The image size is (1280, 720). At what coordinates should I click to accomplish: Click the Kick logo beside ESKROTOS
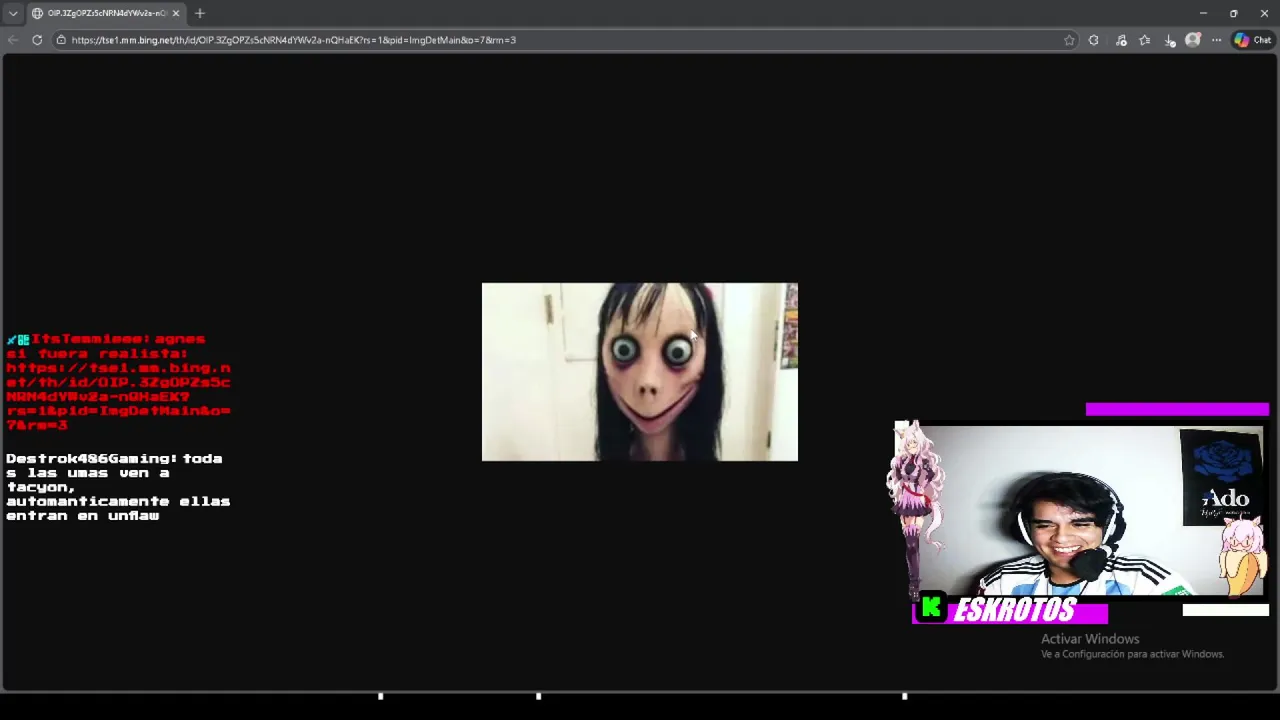(932, 608)
